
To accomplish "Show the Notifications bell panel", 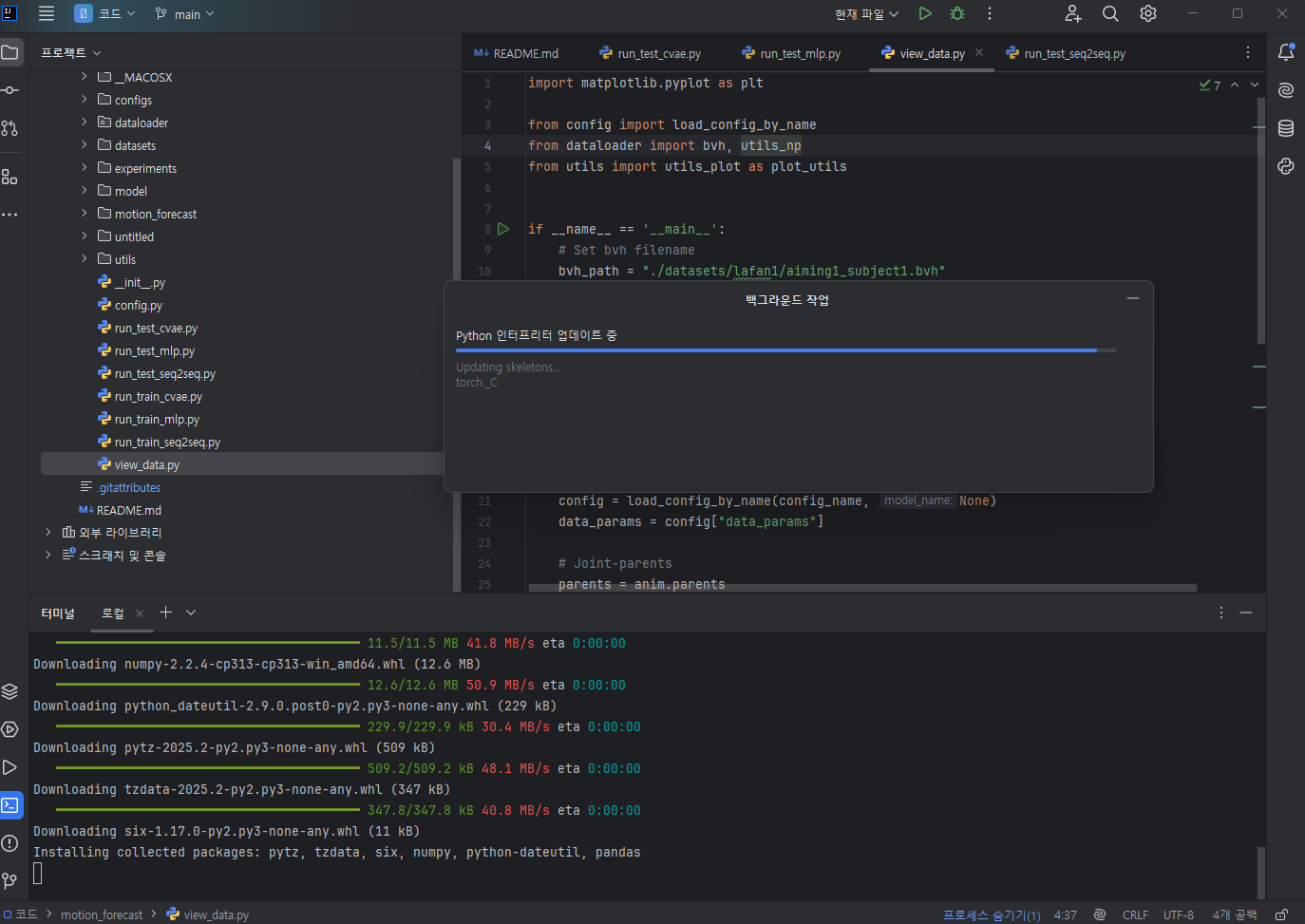I will [x=1286, y=52].
